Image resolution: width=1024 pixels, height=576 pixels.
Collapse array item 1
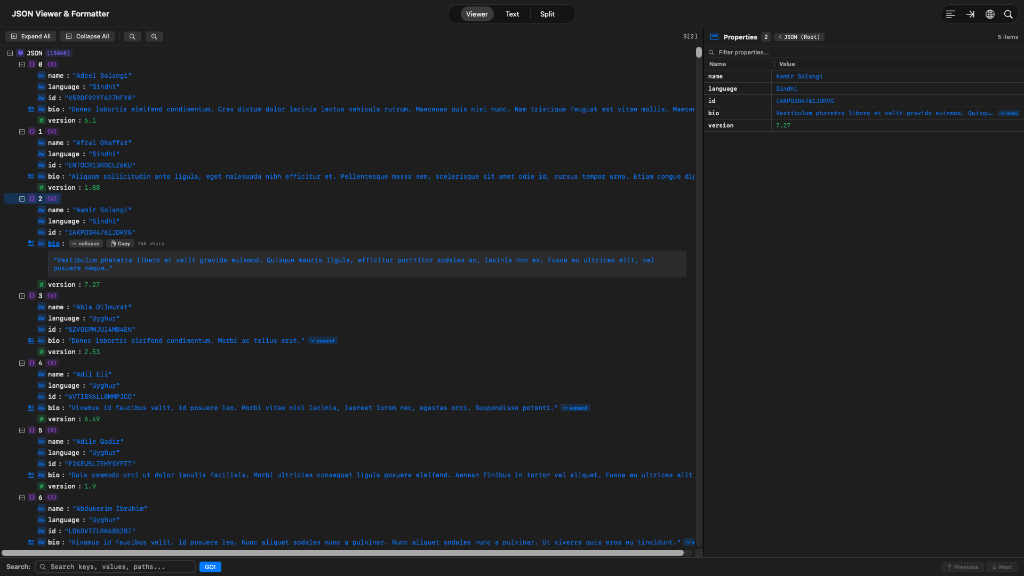point(22,131)
